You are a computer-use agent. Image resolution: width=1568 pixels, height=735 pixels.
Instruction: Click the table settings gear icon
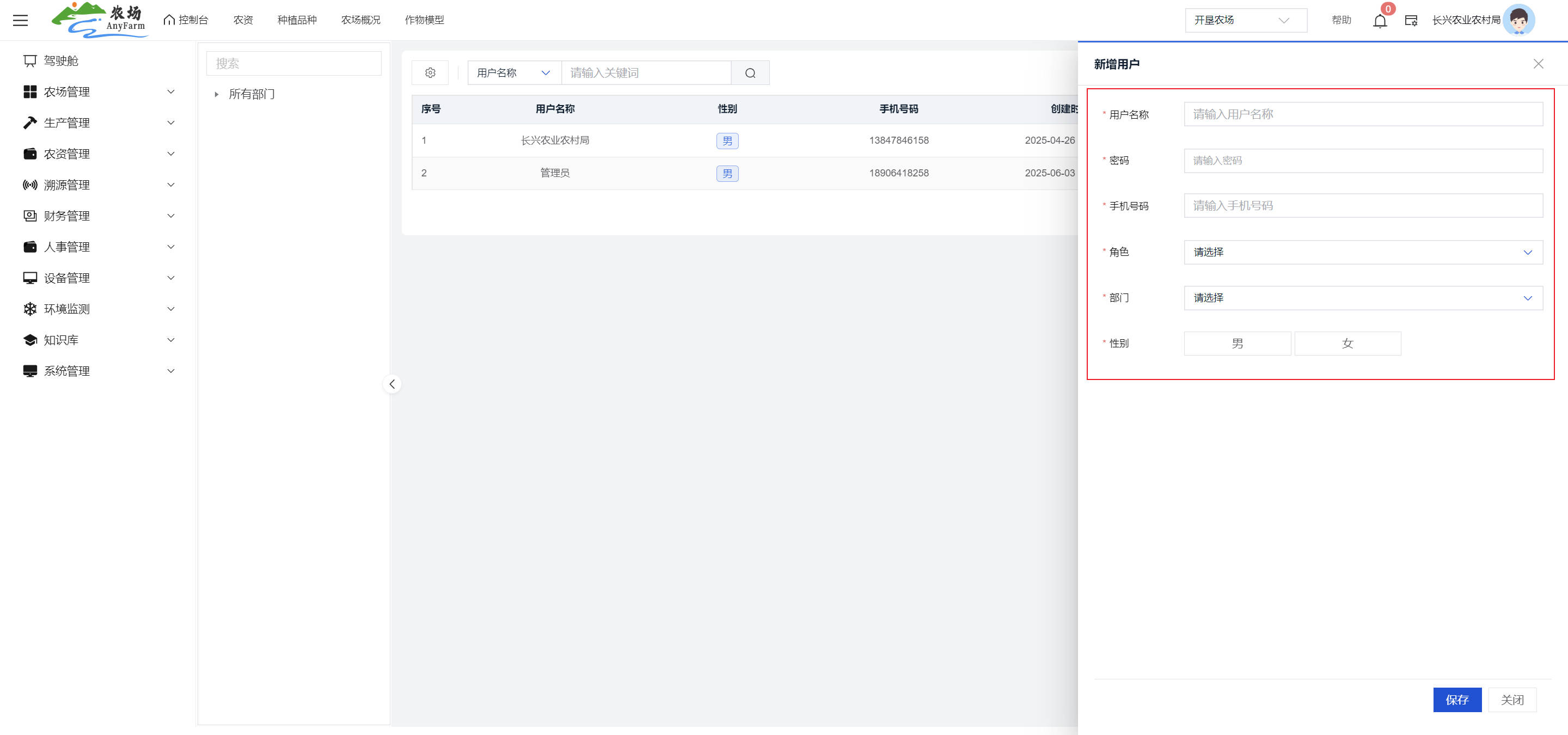point(430,73)
